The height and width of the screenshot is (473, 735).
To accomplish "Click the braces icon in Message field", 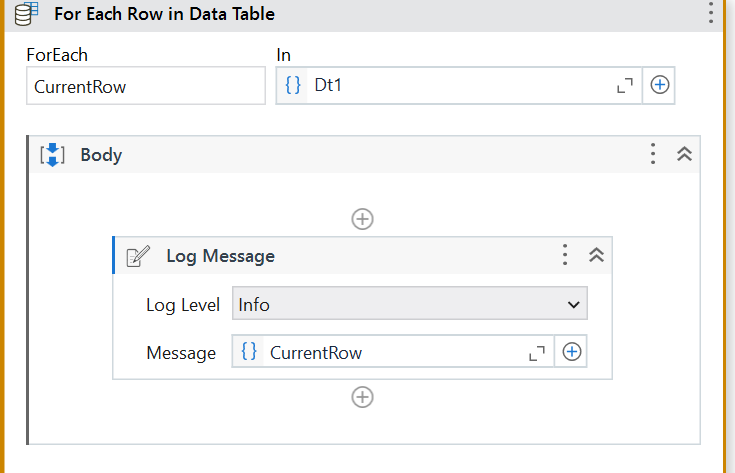I will pyautogui.click(x=249, y=351).
